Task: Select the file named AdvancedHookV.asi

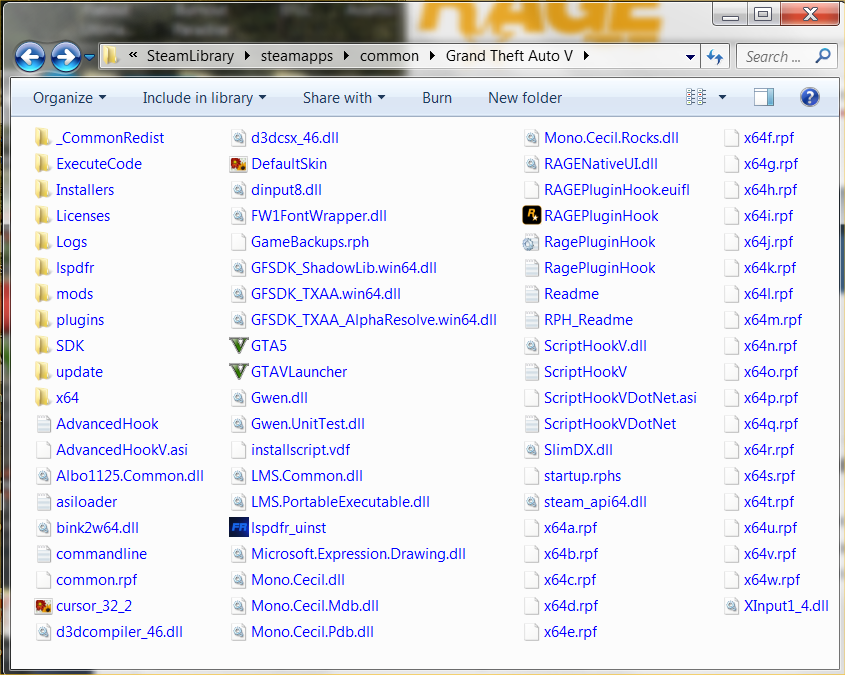Action: pos(122,450)
